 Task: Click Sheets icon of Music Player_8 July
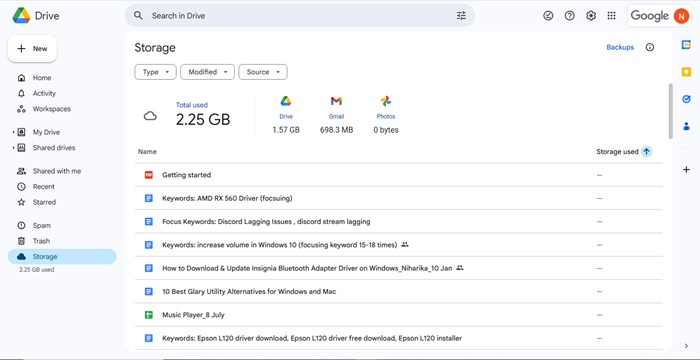point(149,315)
